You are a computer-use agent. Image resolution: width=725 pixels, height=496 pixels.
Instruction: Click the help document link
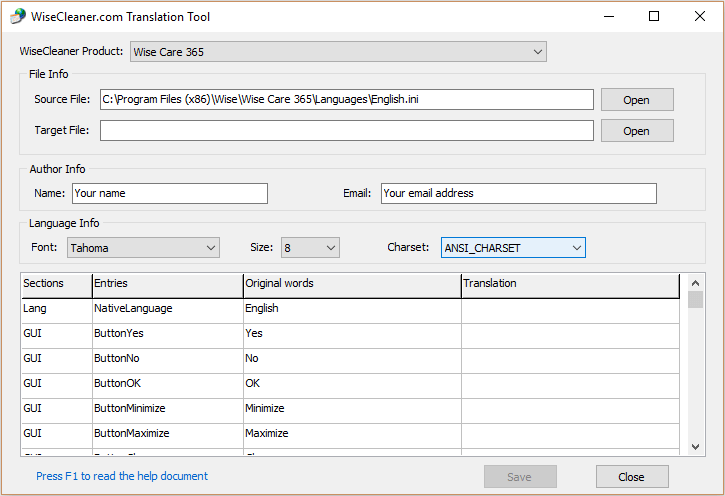pos(122,476)
